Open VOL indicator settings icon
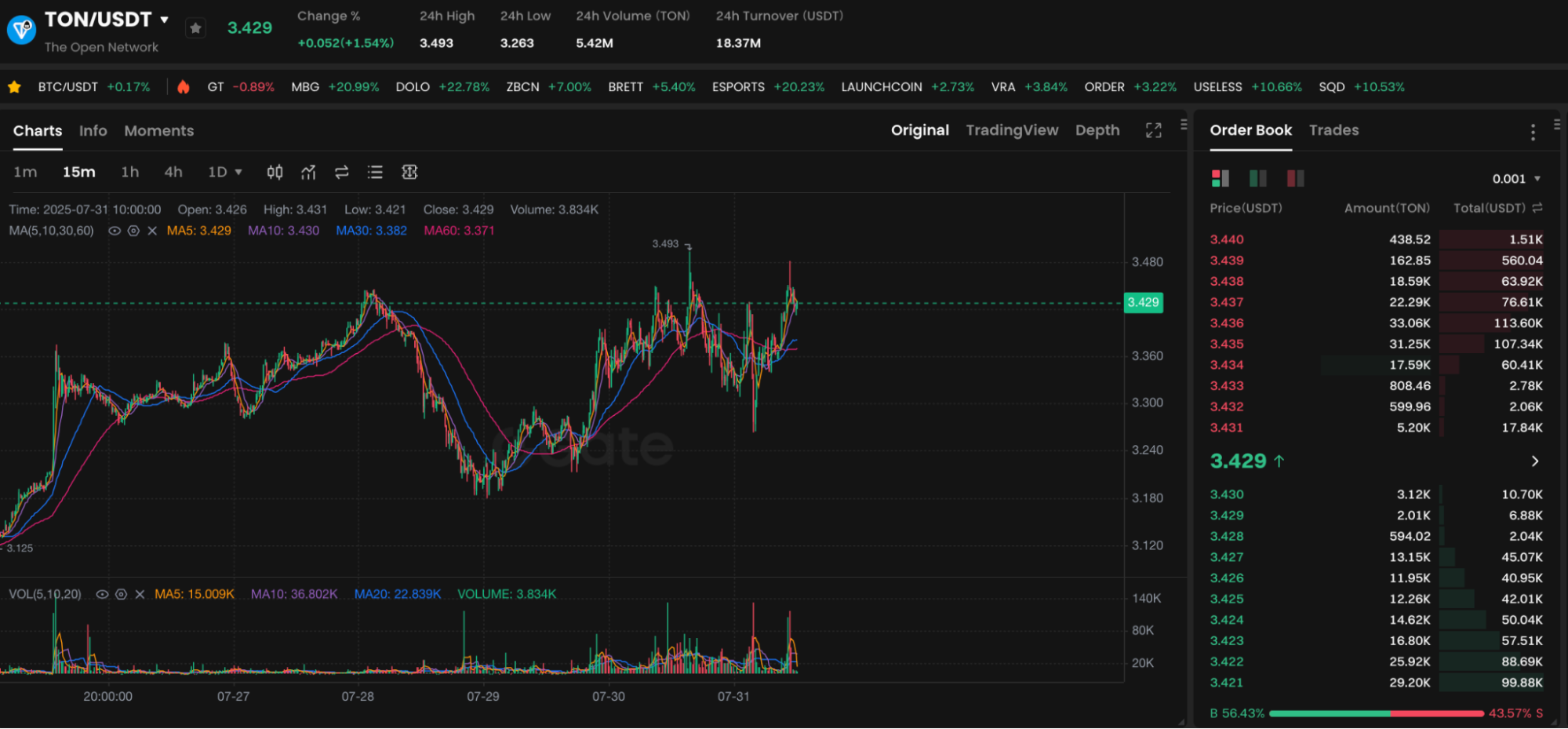The height and width of the screenshot is (729, 1568). pyautogui.click(x=121, y=594)
